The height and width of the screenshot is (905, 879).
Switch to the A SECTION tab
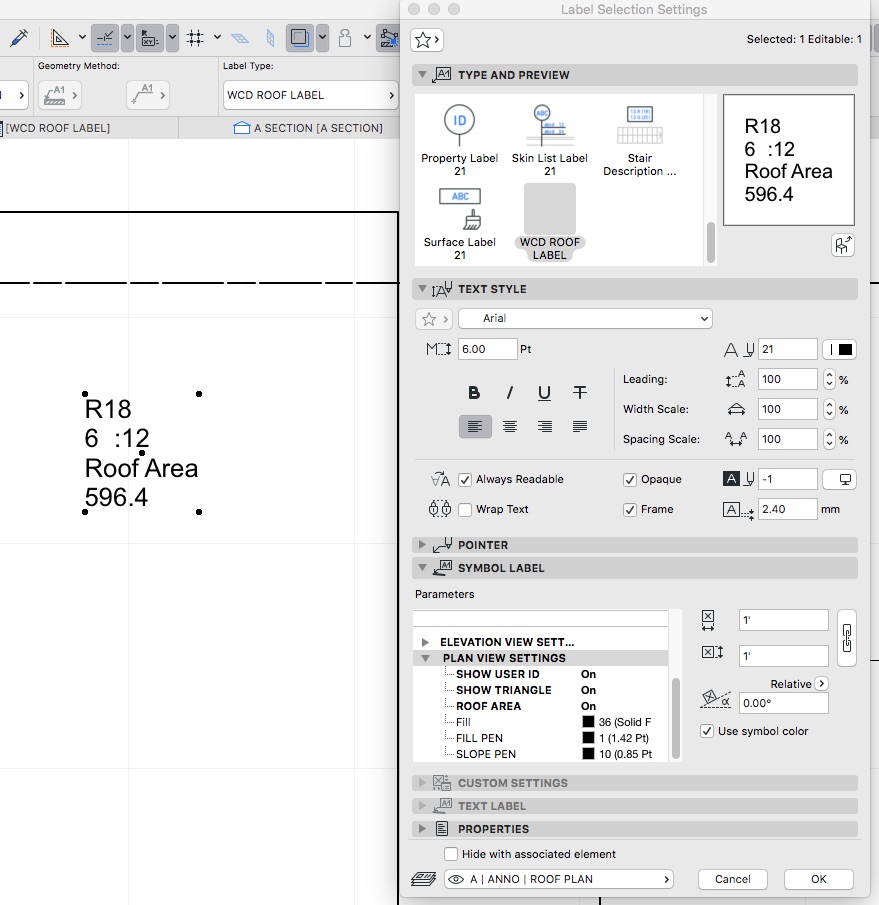pos(308,128)
